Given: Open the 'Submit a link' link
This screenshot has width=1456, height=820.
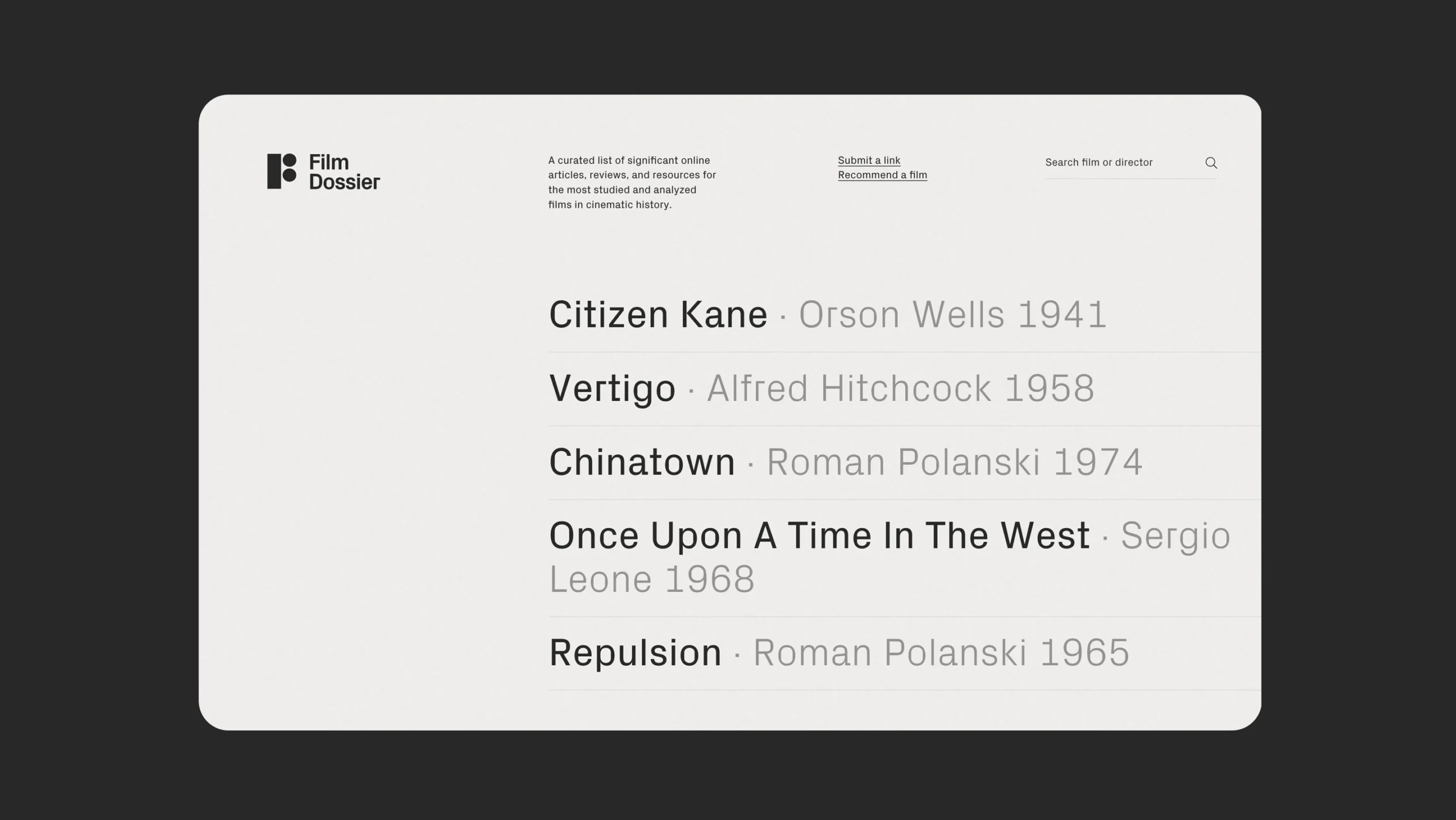Looking at the screenshot, I should (868, 160).
